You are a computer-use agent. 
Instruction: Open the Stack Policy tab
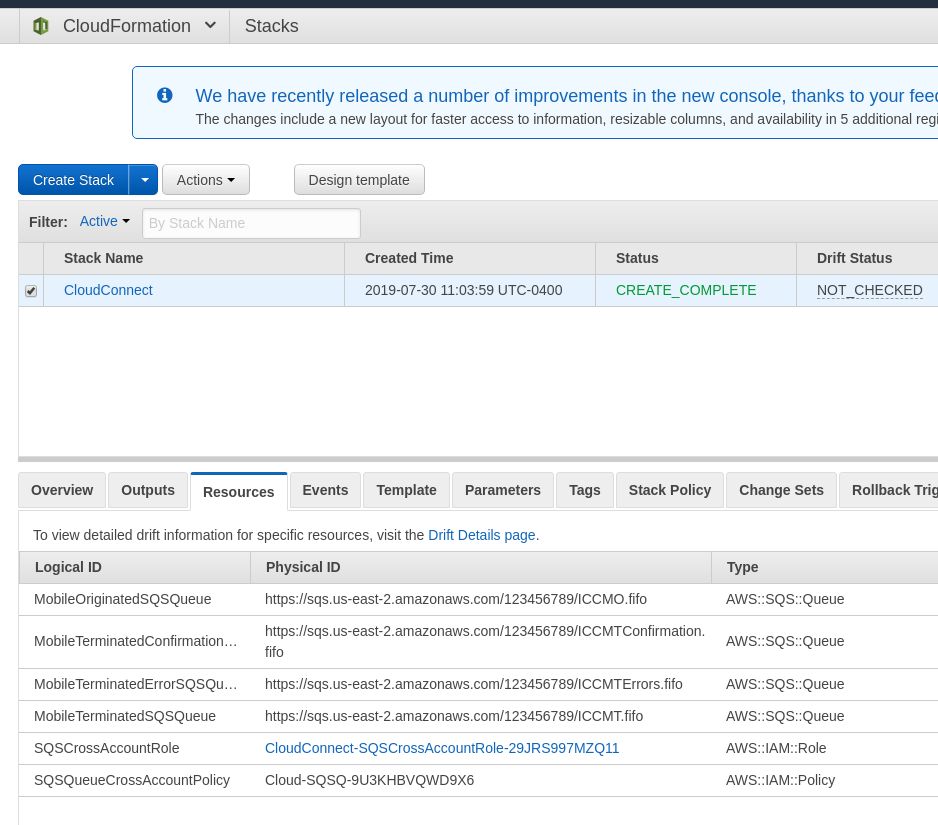669,490
